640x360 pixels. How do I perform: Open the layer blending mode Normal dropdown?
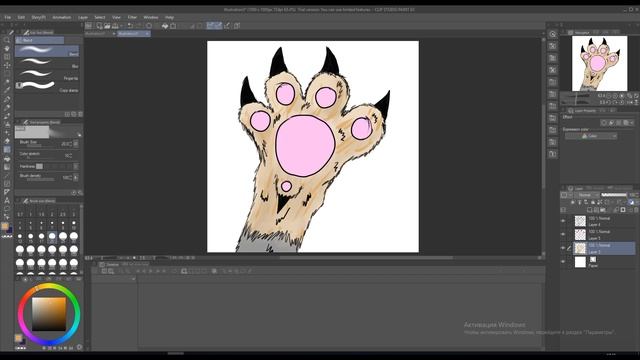point(587,195)
